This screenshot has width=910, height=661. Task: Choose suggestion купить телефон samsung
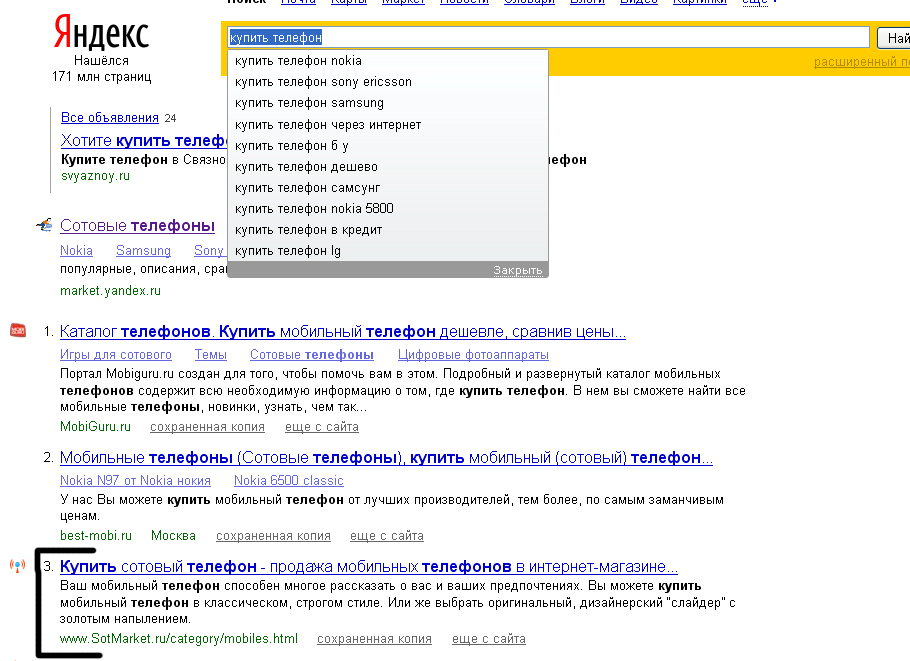[x=388, y=103]
